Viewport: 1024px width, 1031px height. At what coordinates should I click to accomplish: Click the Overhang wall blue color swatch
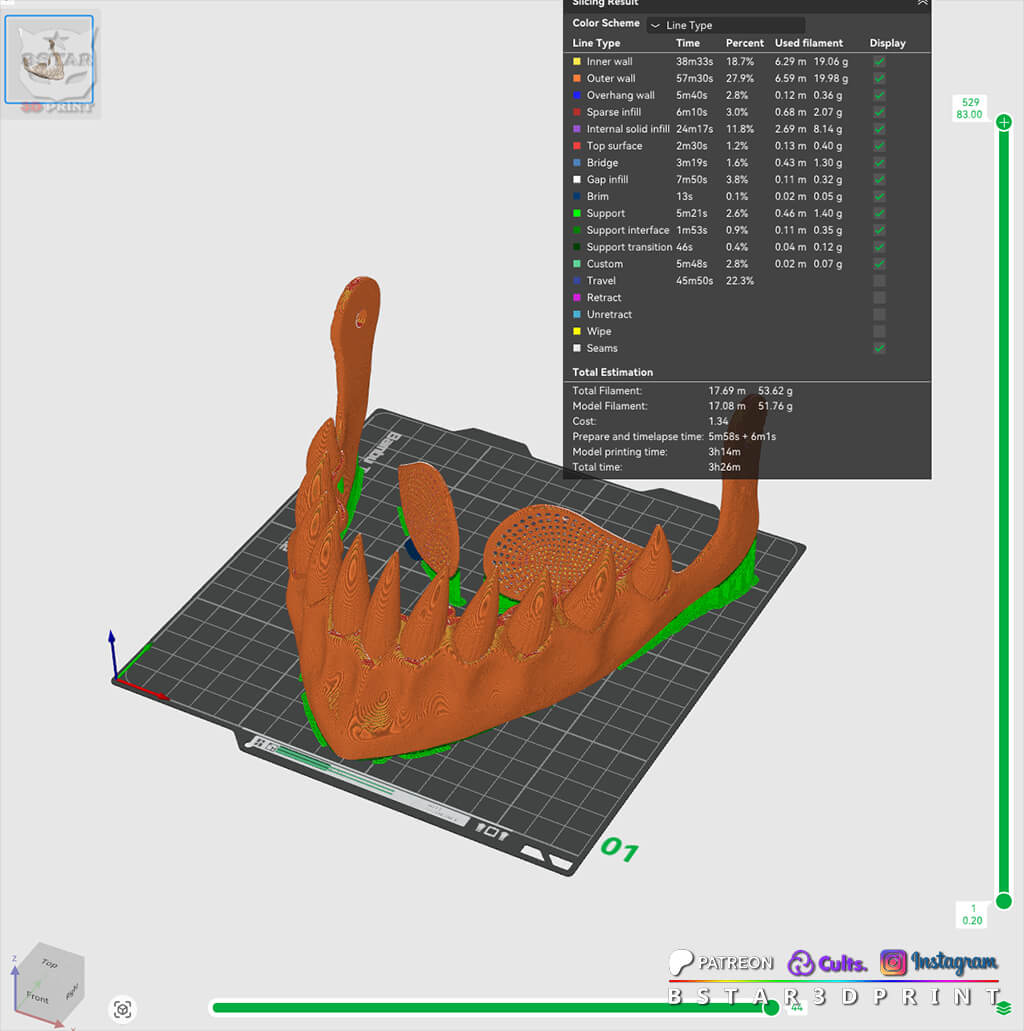(577, 95)
